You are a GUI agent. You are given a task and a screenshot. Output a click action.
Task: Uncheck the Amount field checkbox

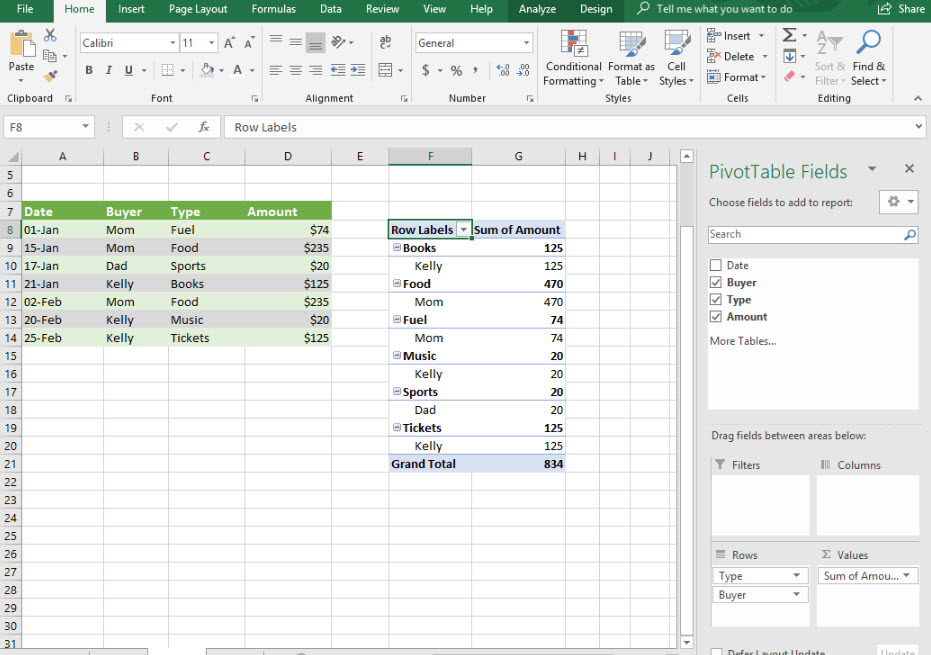(715, 317)
